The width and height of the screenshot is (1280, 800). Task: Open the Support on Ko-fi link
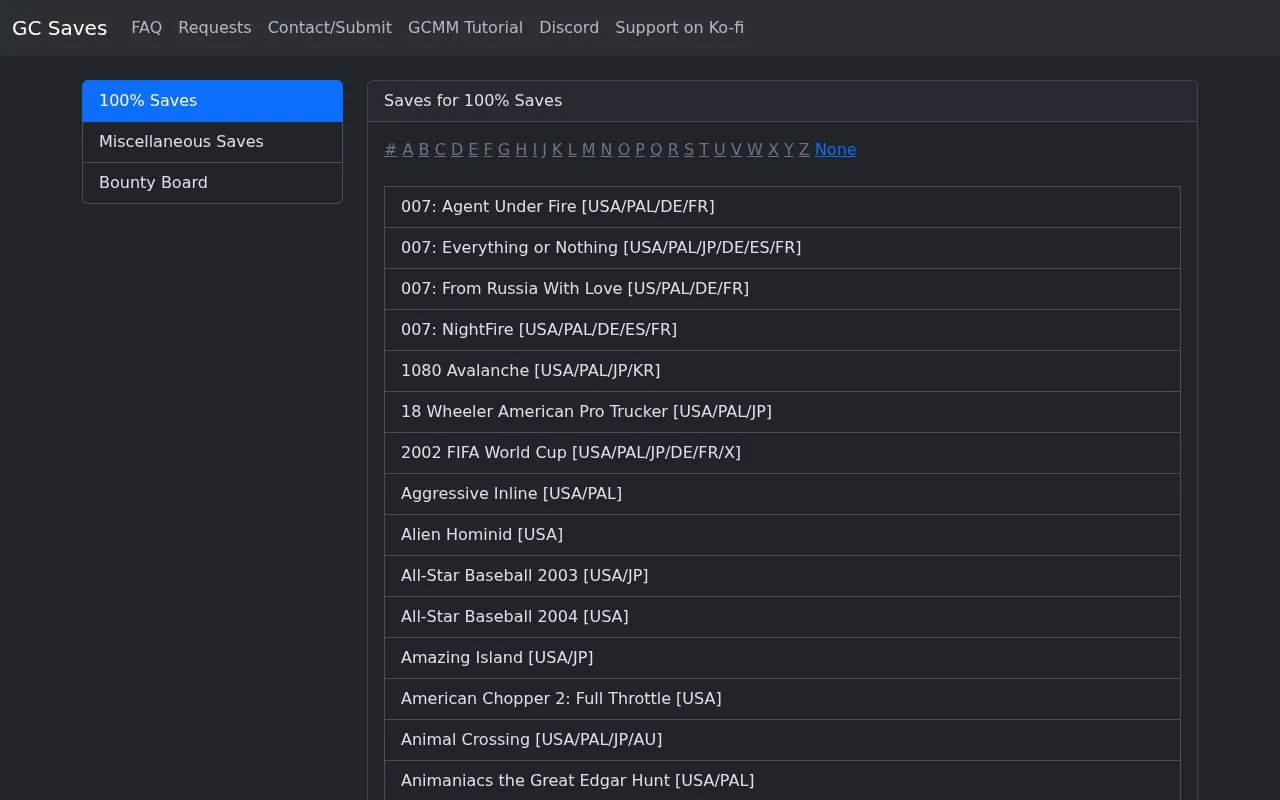pos(679,28)
